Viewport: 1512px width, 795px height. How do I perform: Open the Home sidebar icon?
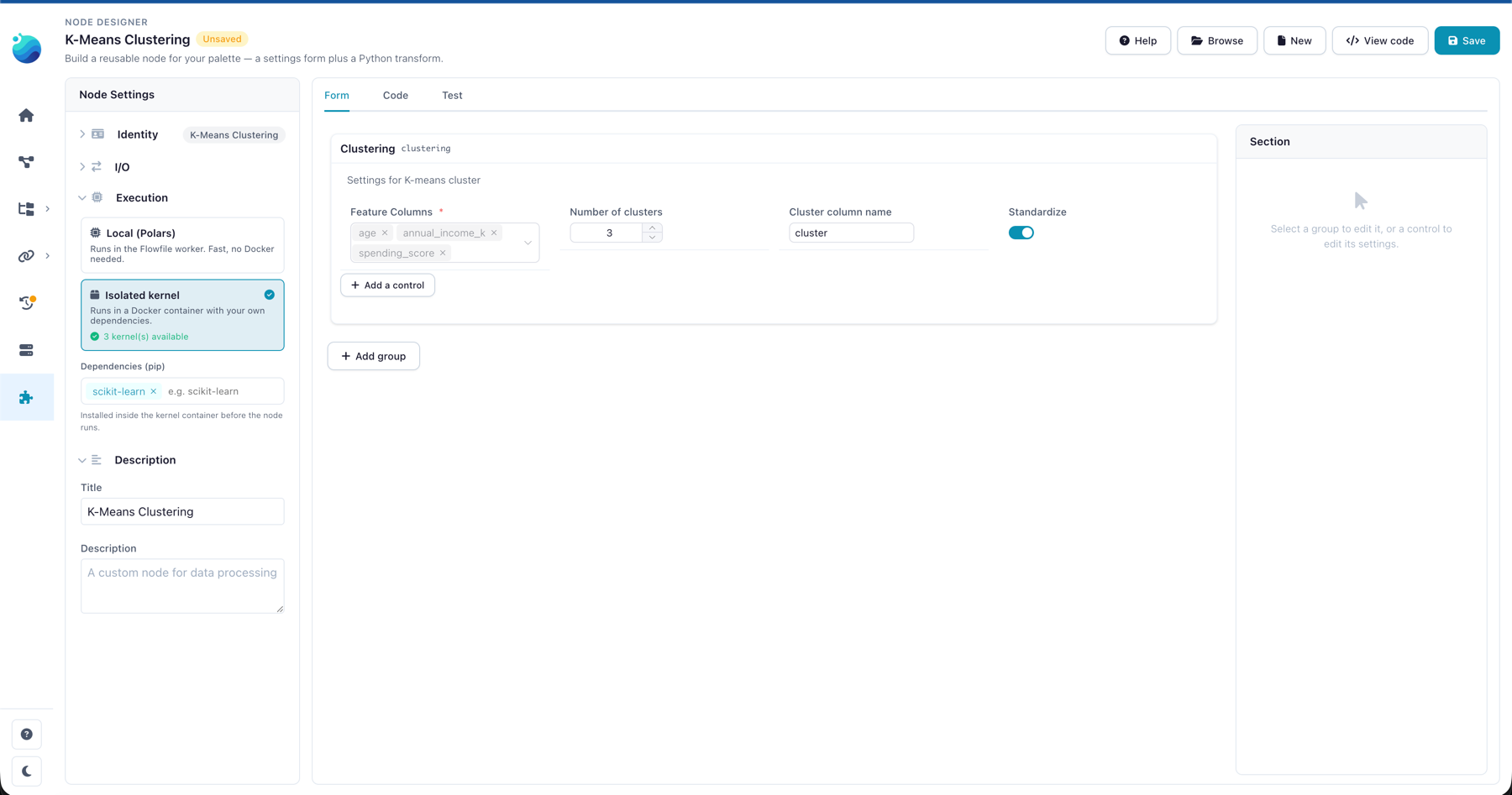(x=26, y=115)
